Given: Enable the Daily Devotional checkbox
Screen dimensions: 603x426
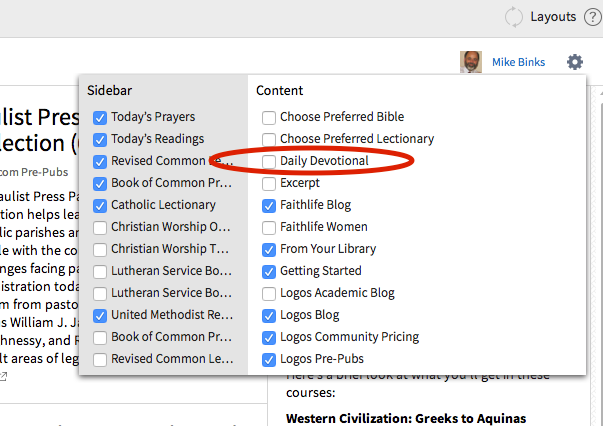Looking at the screenshot, I should (x=269, y=161).
